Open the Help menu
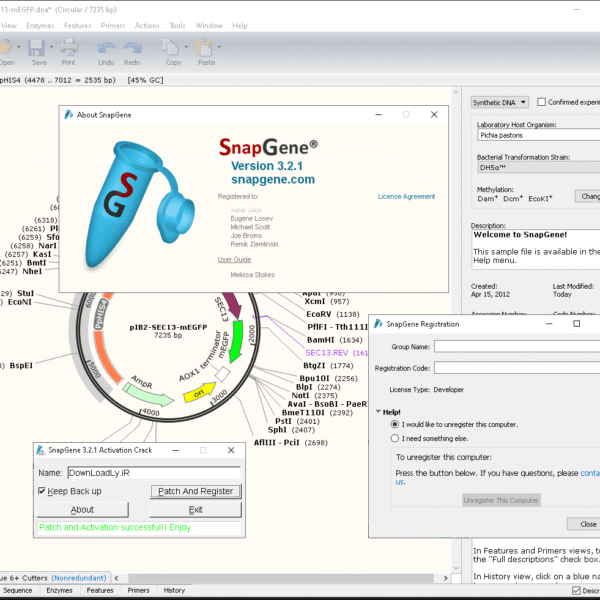 (240, 26)
